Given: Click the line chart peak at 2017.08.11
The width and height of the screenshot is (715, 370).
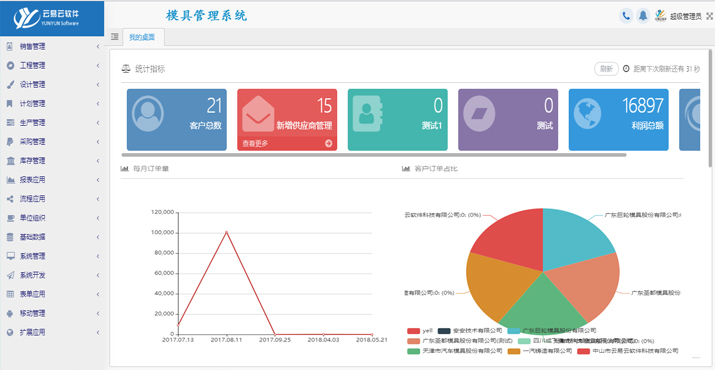Looking at the screenshot, I should pyautogui.click(x=227, y=232).
